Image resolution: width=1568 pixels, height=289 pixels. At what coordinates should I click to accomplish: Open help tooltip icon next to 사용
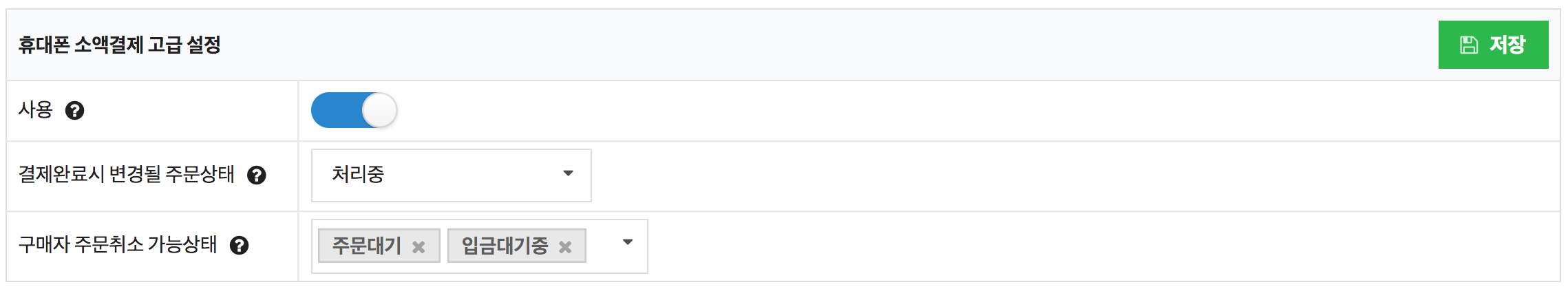click(74, 111)
